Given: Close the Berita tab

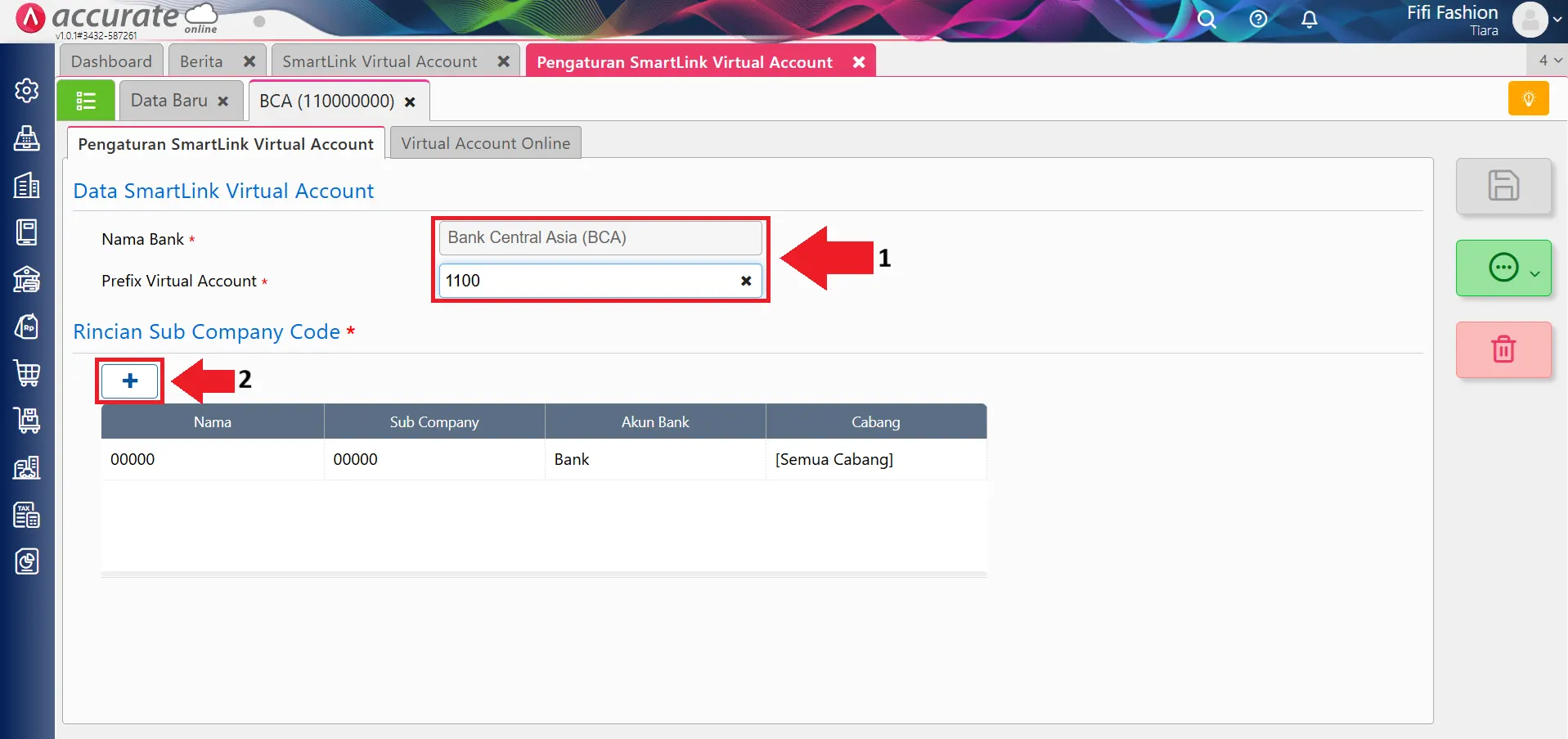Looking at the screenshot, I should 249,61.
